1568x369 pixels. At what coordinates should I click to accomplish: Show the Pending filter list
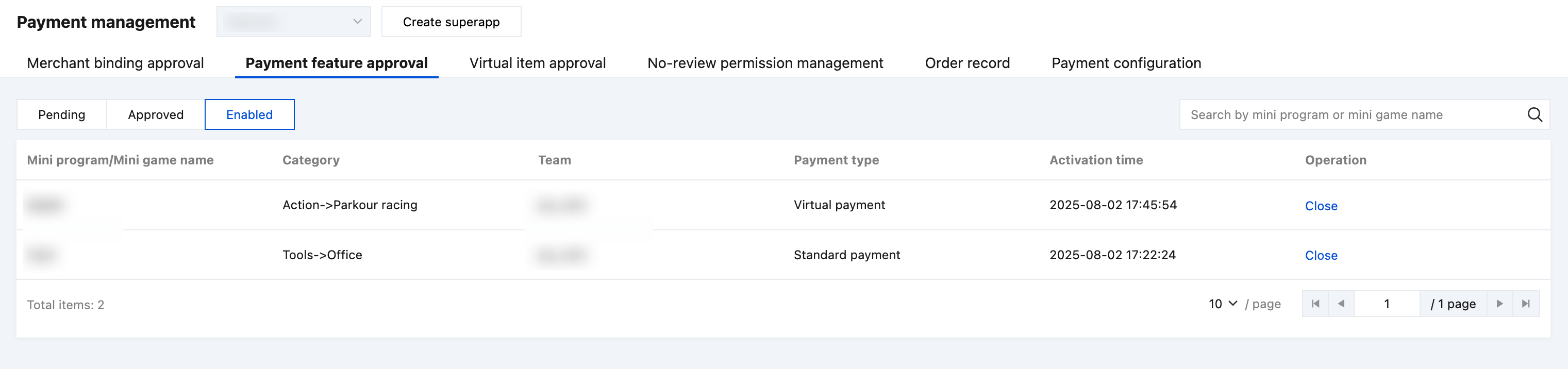(x=61, y=114)
